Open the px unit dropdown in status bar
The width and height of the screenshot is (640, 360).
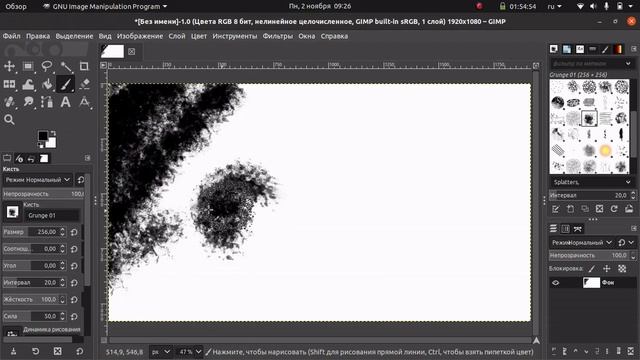(x=161, y=352)
